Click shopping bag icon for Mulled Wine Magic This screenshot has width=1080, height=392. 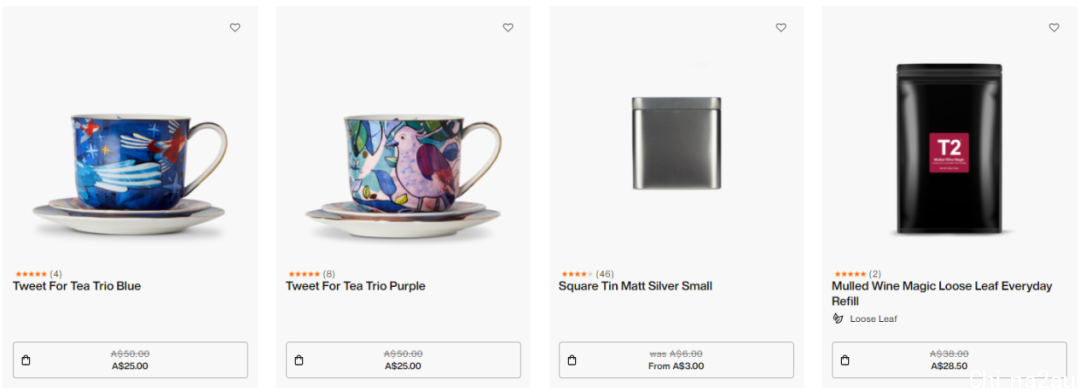[845, 360]
